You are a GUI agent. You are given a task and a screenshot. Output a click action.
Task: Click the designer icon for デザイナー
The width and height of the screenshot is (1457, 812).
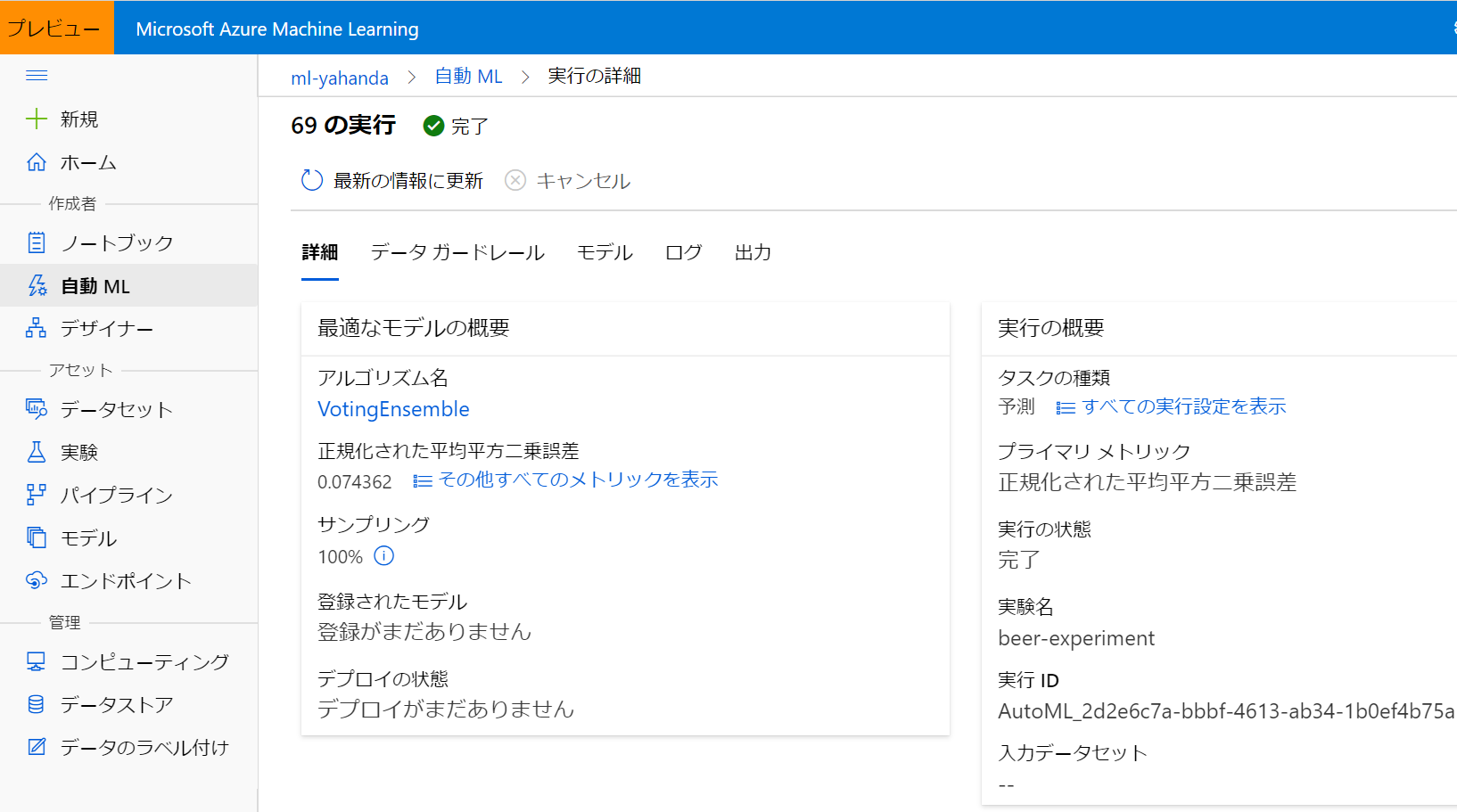[x=37, y=328]
